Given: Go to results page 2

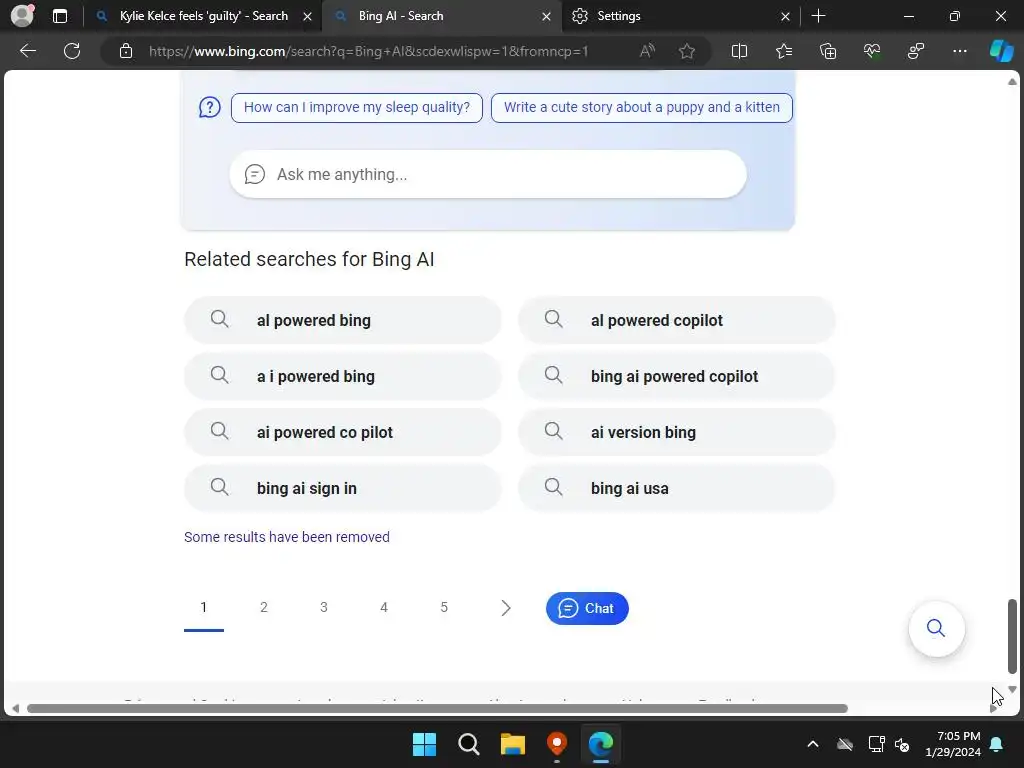Looking at the screenshot, I should click(x=264, y=607).
